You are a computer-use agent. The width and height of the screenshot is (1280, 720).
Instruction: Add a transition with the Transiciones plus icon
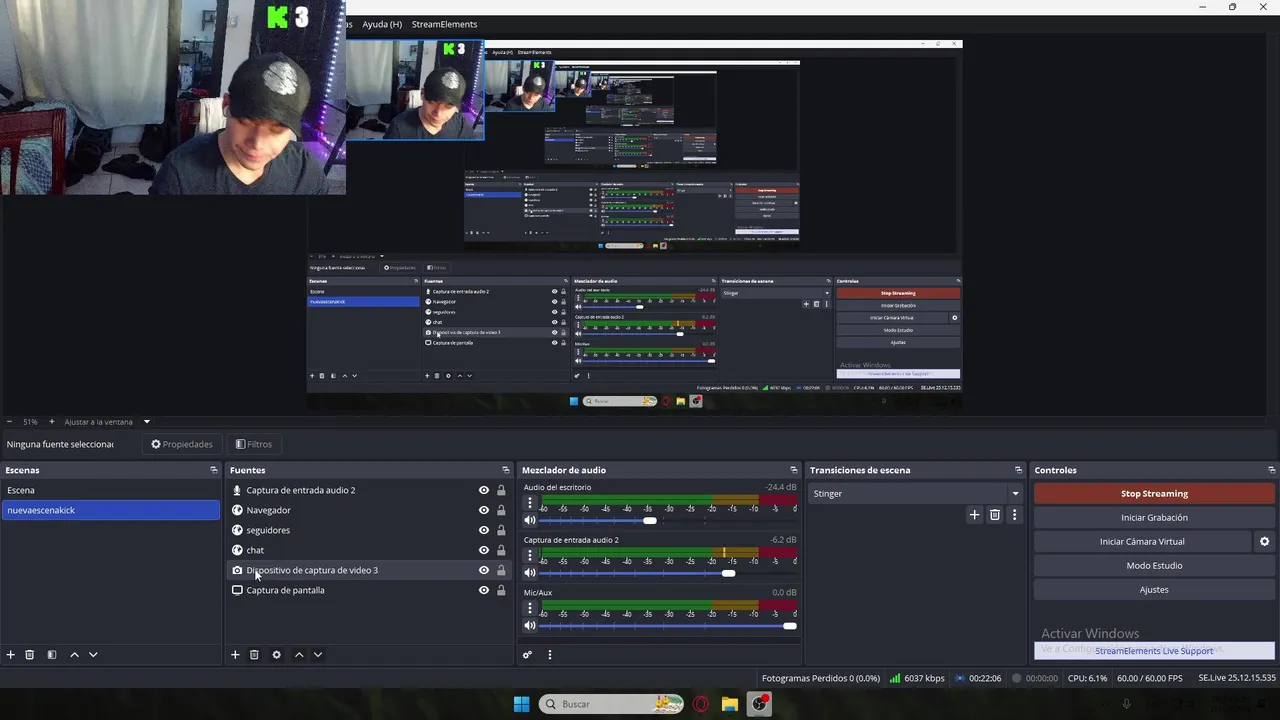(x=974, y=515)
